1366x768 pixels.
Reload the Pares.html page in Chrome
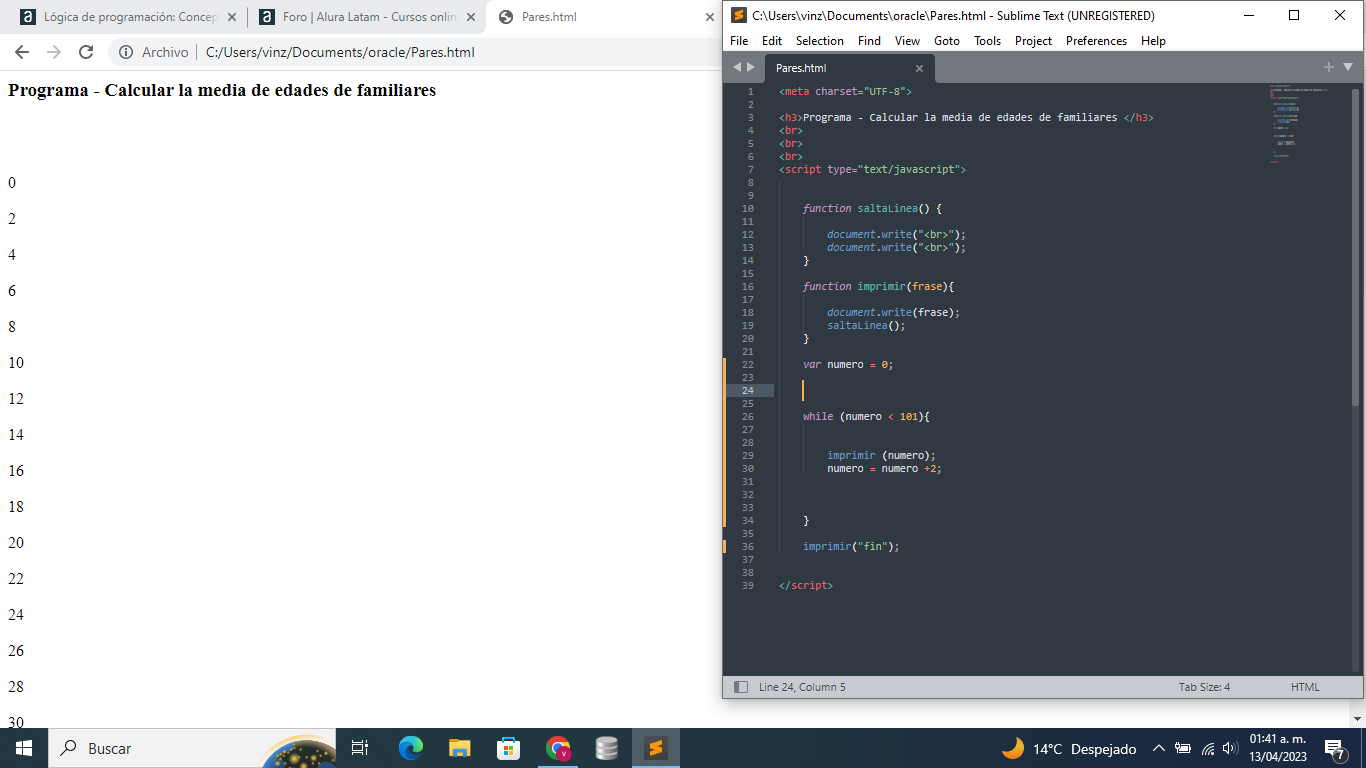coord(86,52)
